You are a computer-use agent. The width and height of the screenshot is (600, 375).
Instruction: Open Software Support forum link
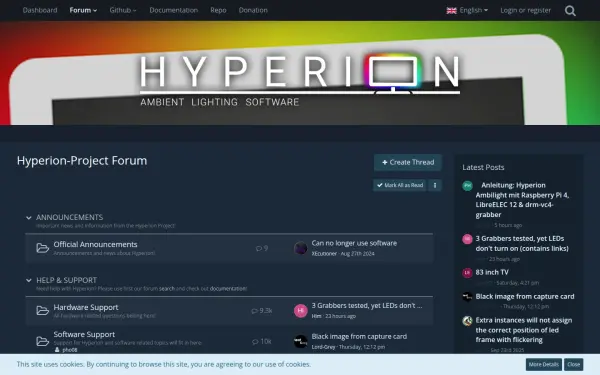[x=84, y=334]
